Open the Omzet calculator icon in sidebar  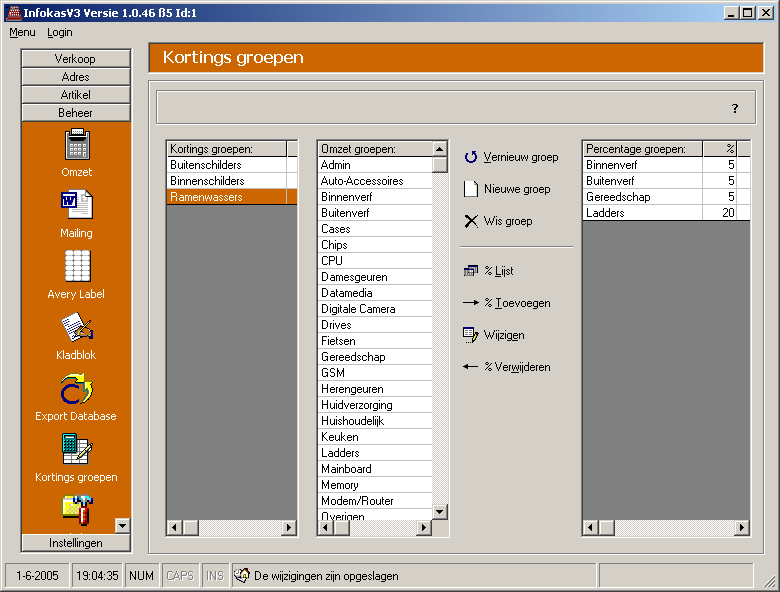[77, 146]
